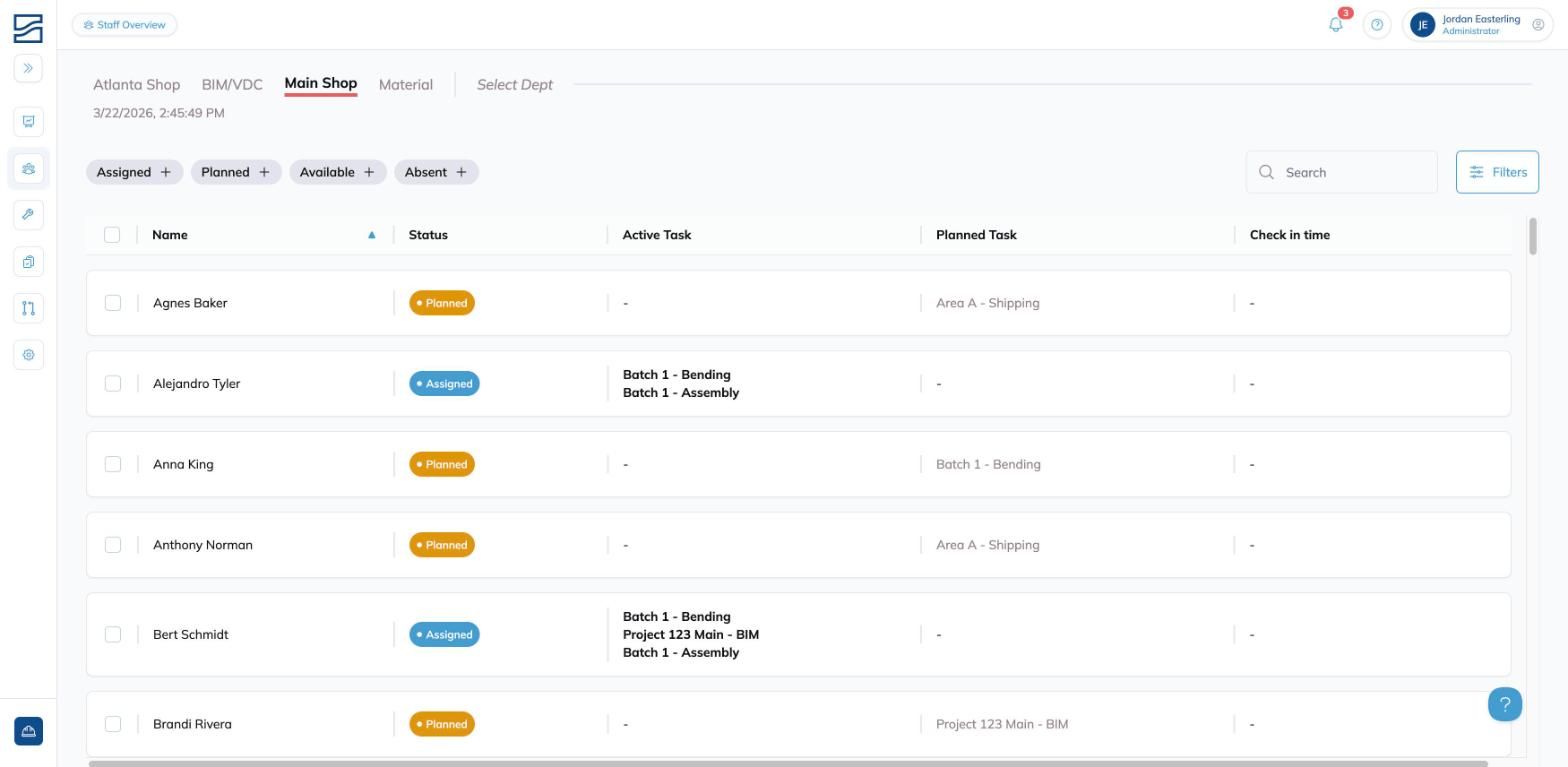Click the help question mark in header

pos(1377,25)
